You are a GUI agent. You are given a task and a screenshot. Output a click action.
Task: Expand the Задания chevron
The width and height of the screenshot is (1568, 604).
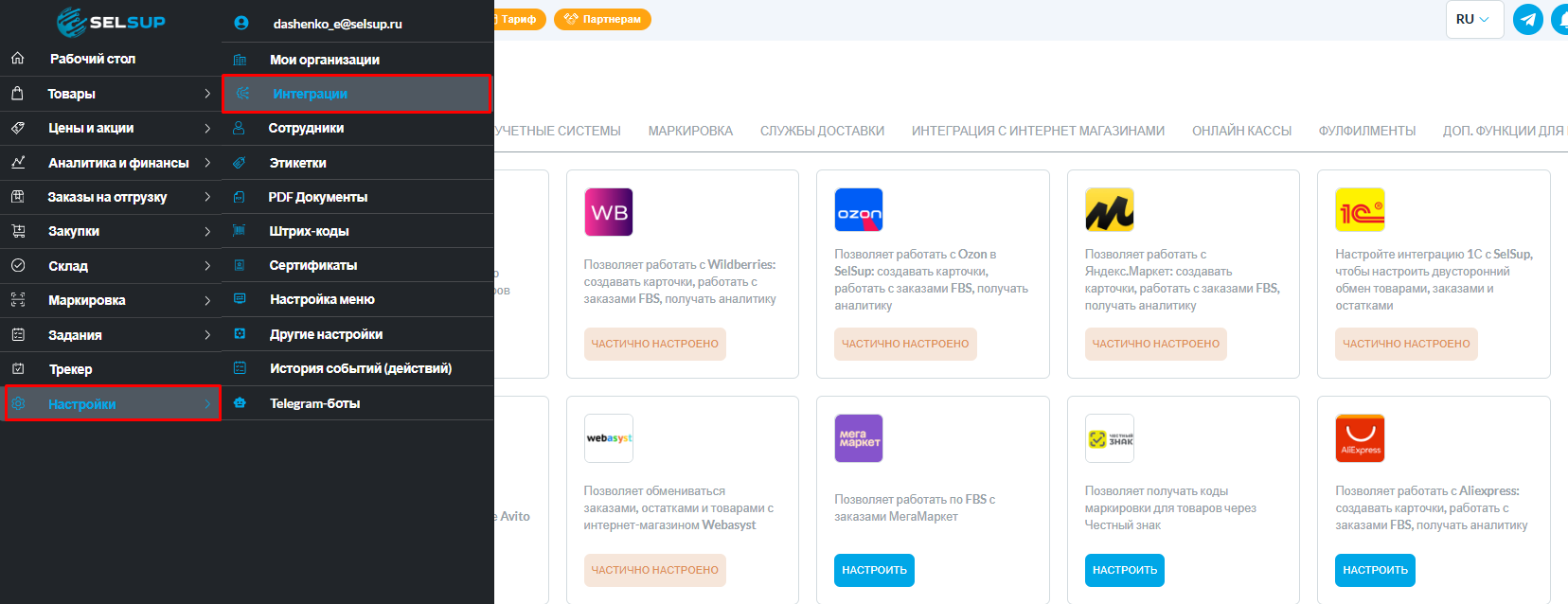pos(207,335)
